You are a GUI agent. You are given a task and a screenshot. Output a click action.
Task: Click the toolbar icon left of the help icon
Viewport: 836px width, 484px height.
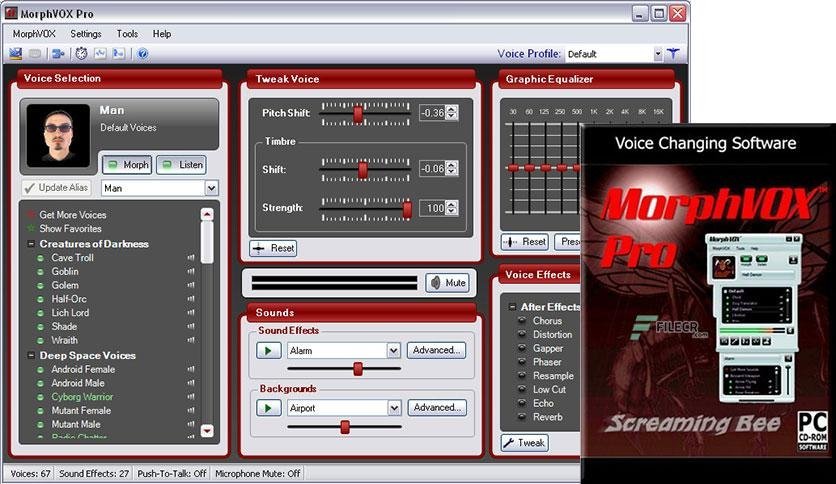point(118,53)
